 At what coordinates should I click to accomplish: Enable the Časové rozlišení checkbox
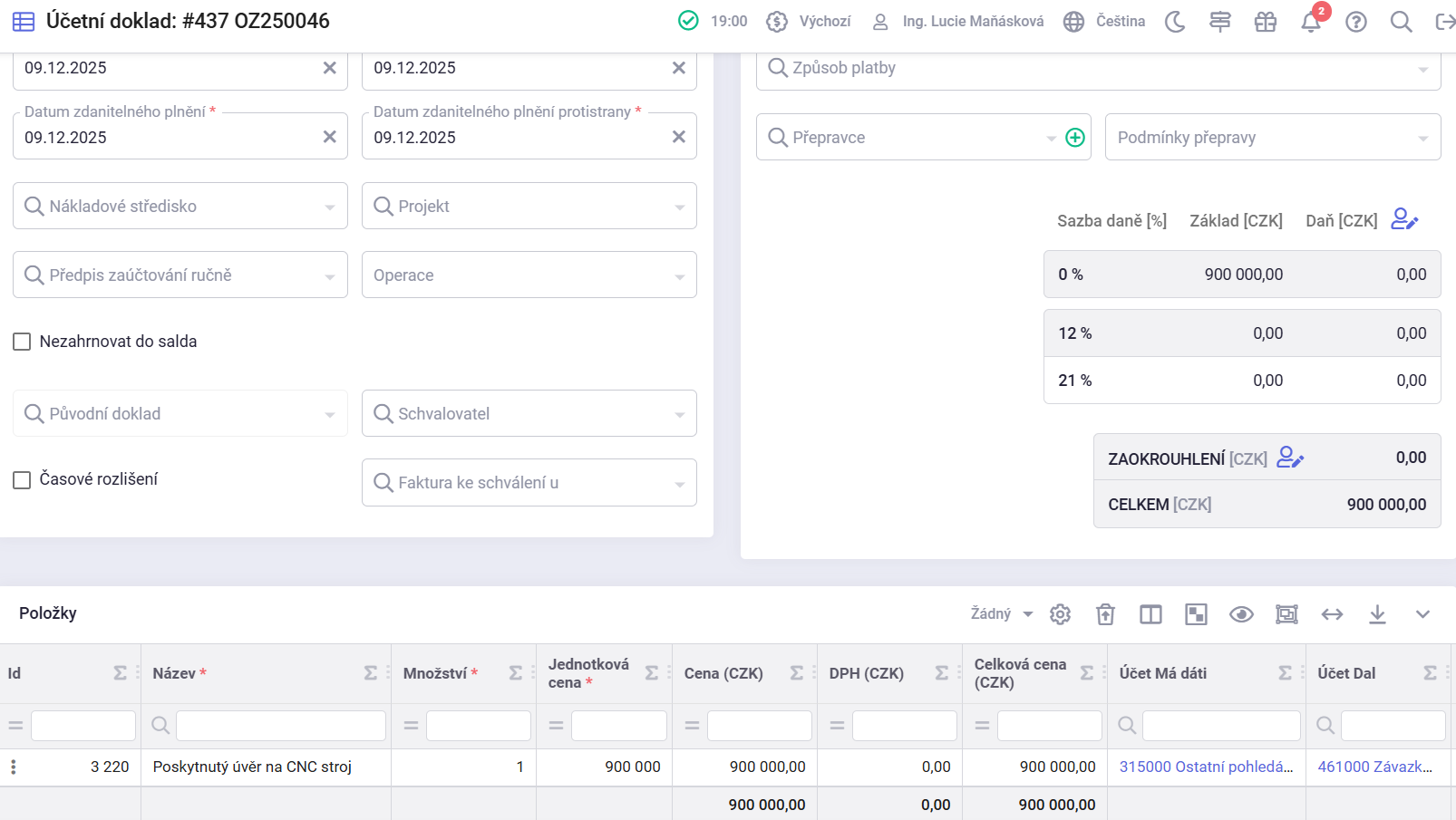pyautogui.click(x=22, y=479)
